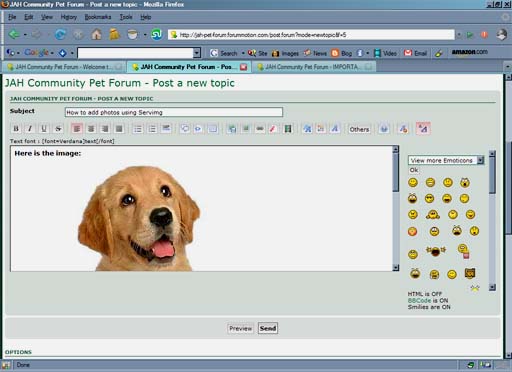Click the Google toolbar Blog button
The image size is (512, 372).
pos(342,53)
